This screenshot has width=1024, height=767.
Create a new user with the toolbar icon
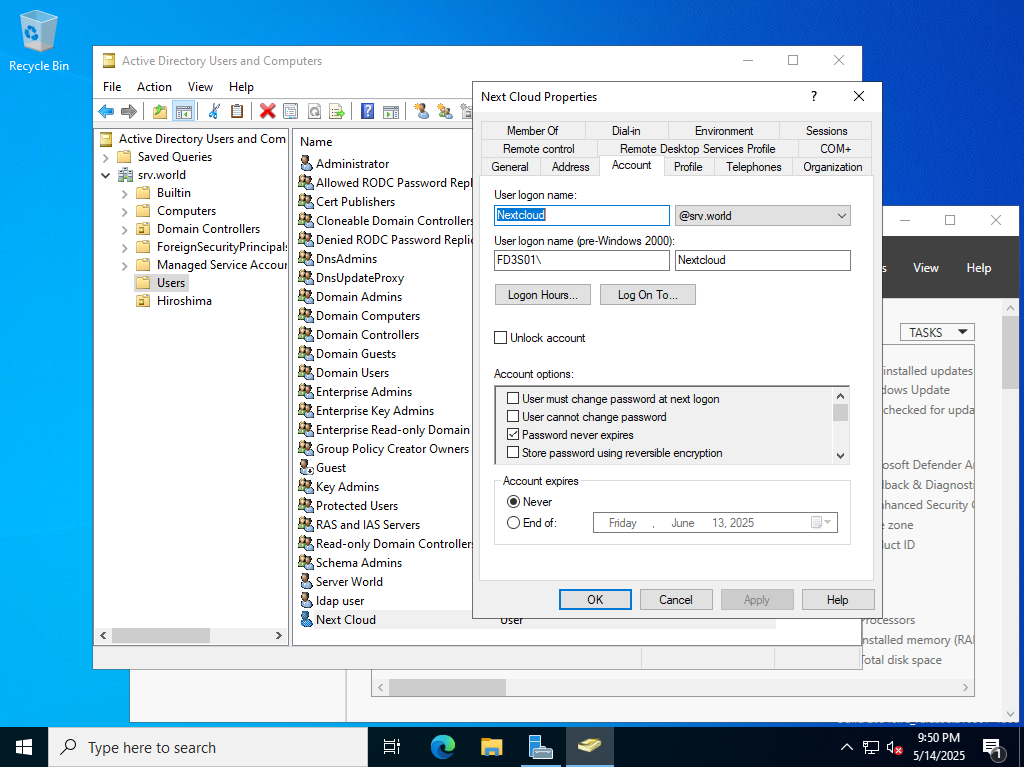[422, 112]
